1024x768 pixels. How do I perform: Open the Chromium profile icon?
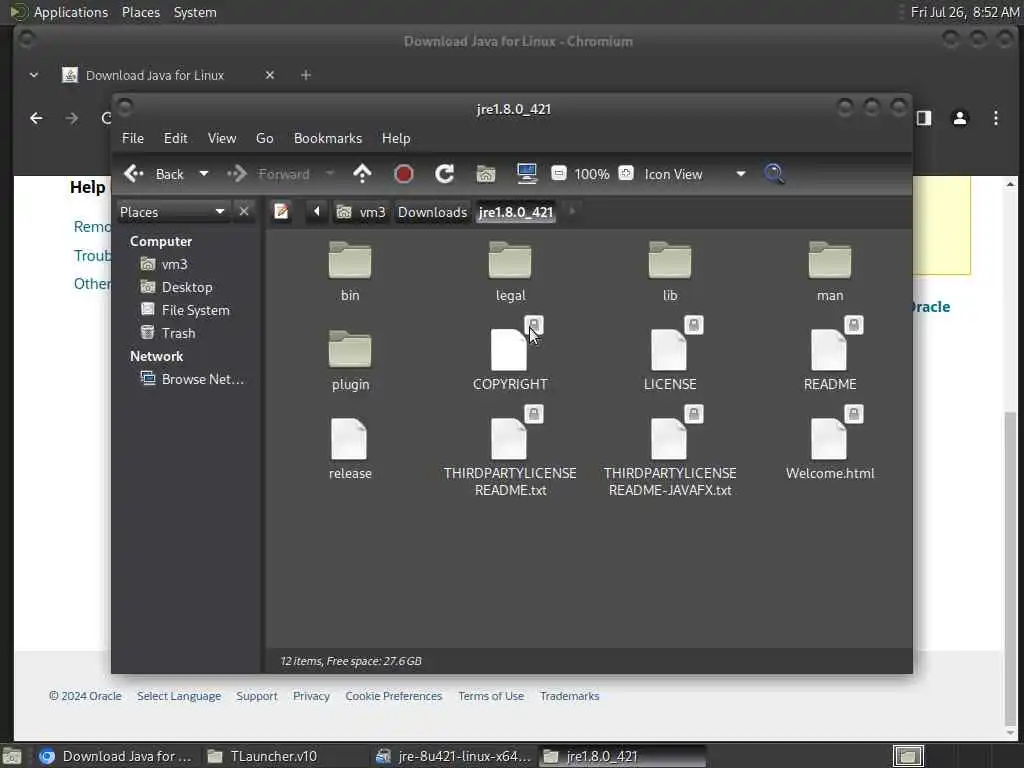960,118
